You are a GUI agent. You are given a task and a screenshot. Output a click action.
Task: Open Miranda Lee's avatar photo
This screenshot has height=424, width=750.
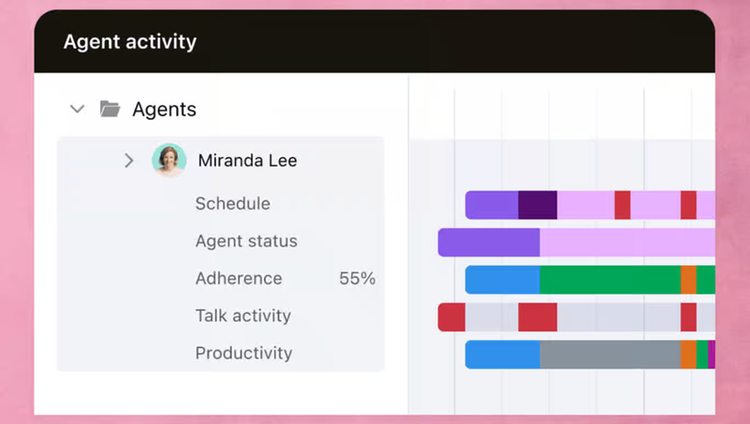click(x=169, y=160)
